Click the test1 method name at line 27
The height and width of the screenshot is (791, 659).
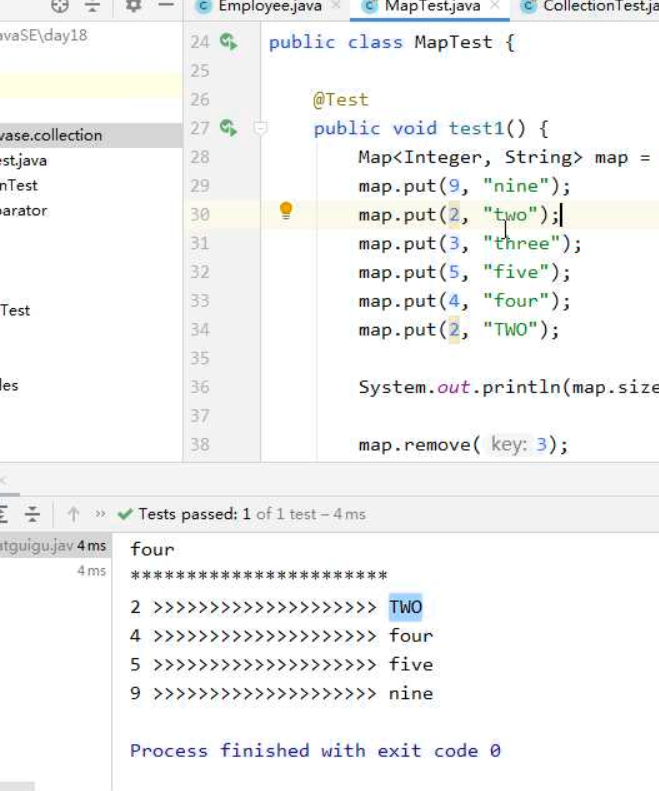tap(476, 128)
